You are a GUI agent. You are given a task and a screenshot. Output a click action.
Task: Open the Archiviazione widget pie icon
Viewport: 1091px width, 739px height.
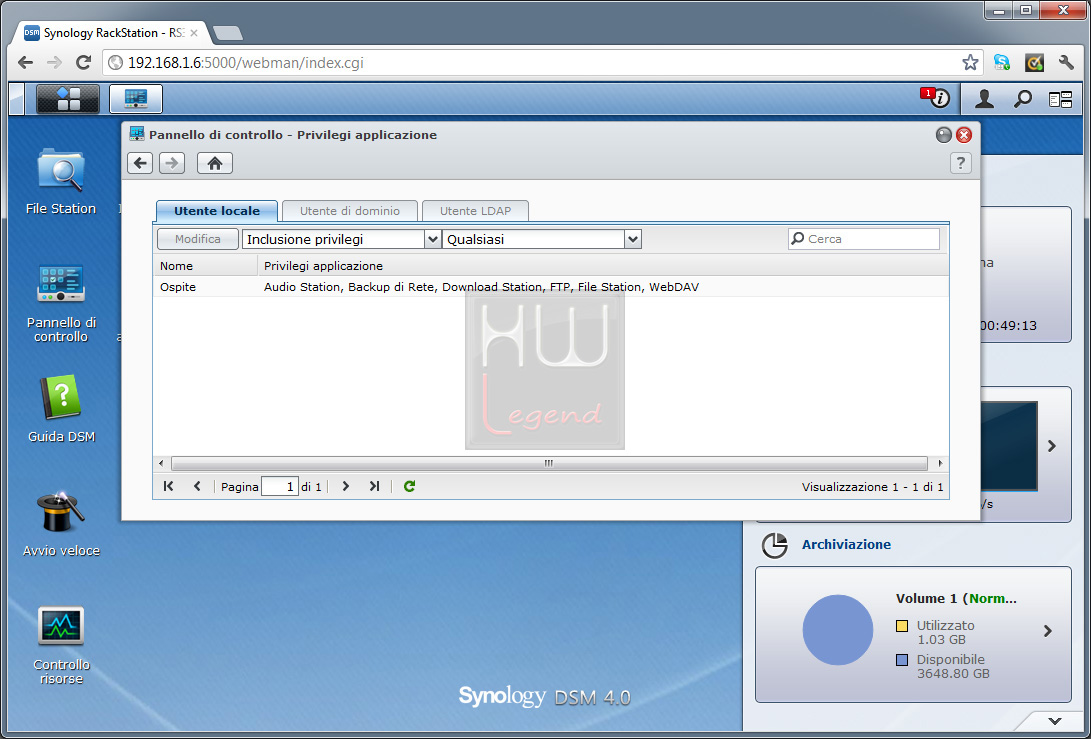click(774, 545)
